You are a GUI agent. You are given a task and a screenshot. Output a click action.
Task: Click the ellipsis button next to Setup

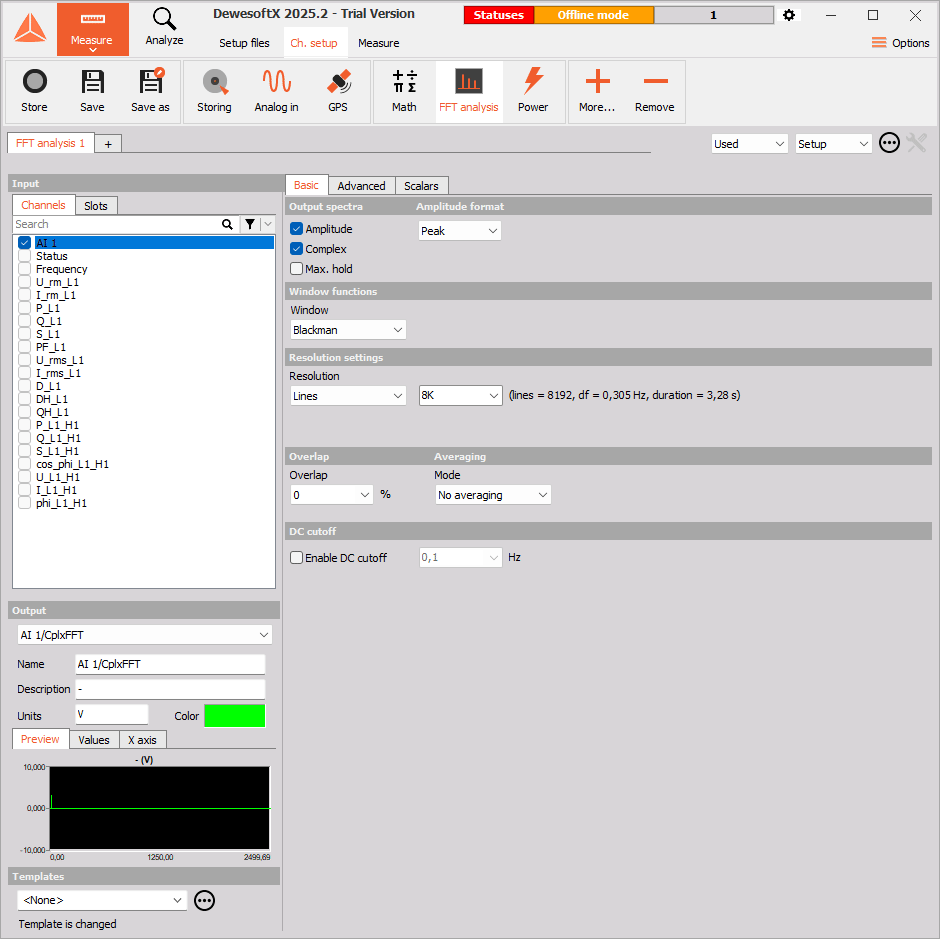click(x=889, y=143)
